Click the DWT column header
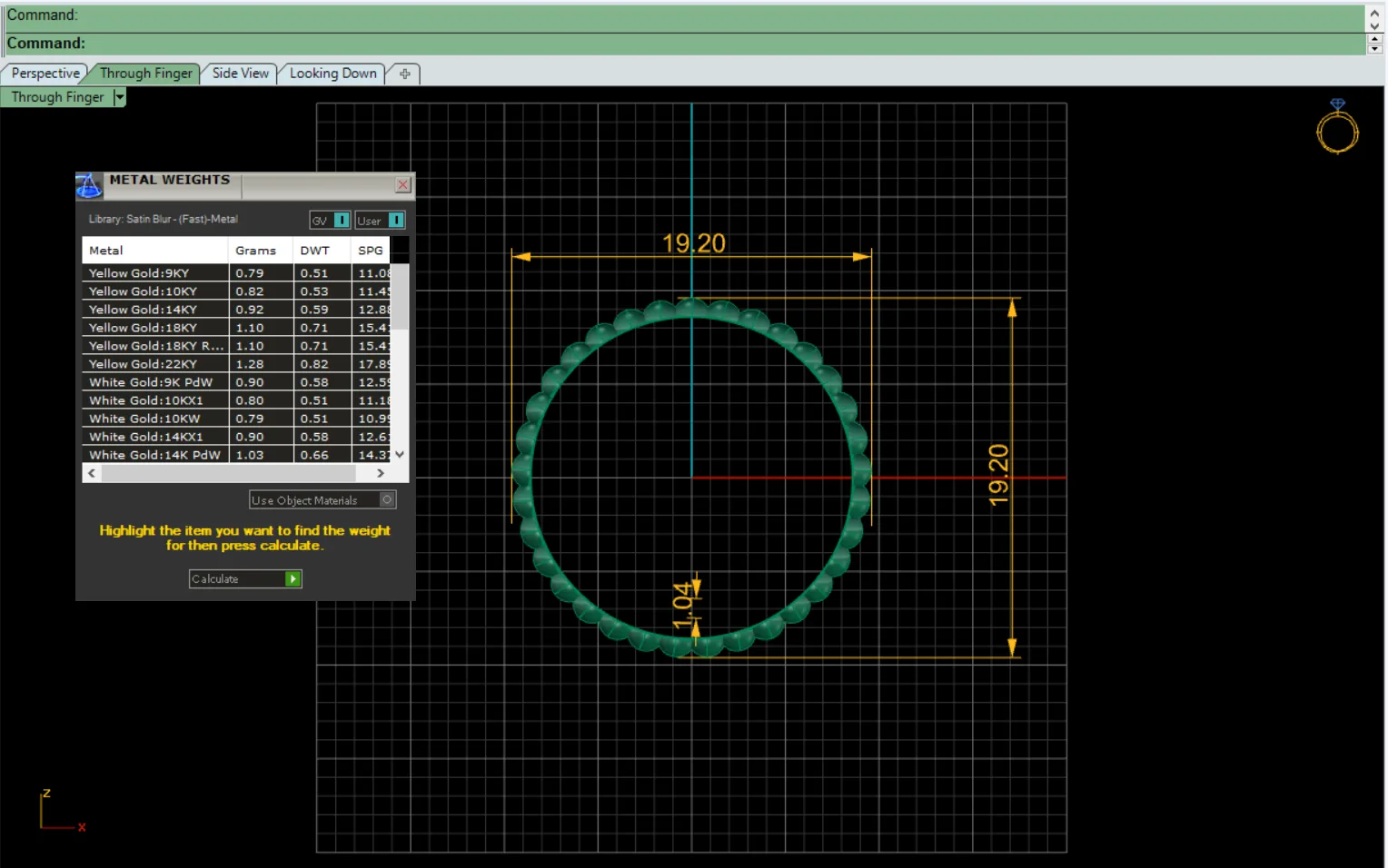The height and width of the screenshot is (868, 1388). coord(322,251)
